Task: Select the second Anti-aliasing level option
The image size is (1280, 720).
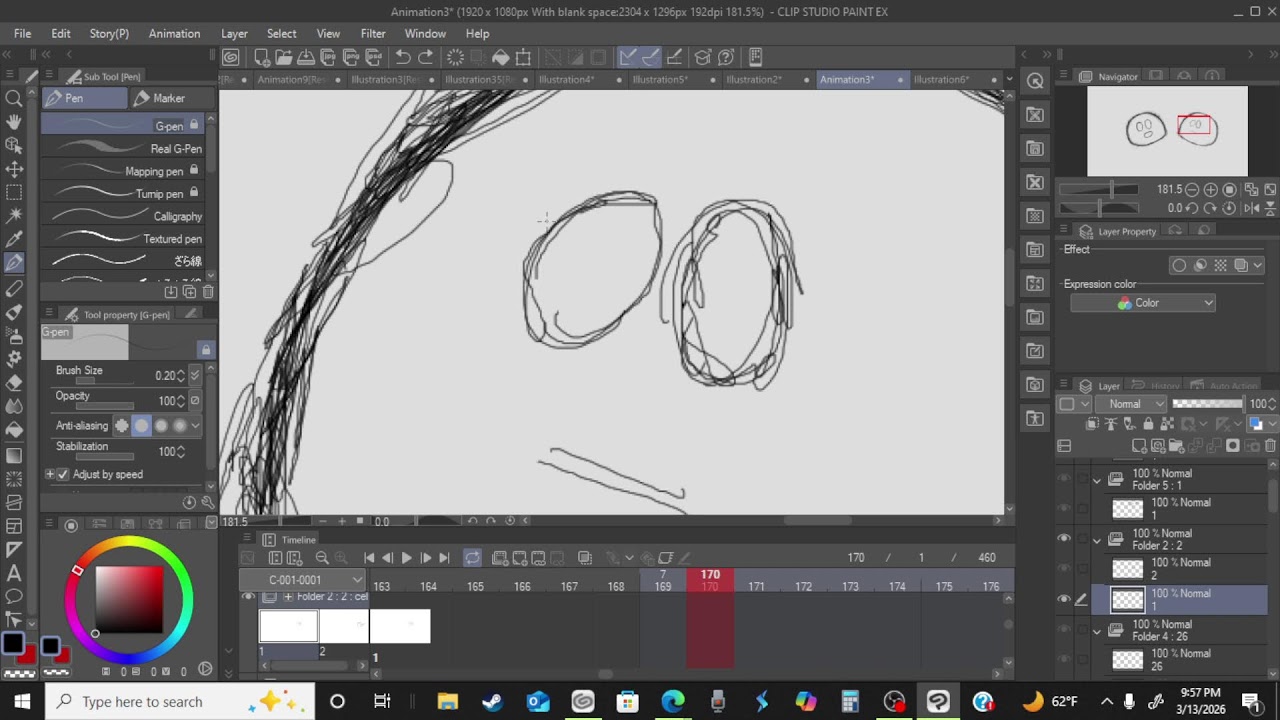Action: tap(141, 426)
